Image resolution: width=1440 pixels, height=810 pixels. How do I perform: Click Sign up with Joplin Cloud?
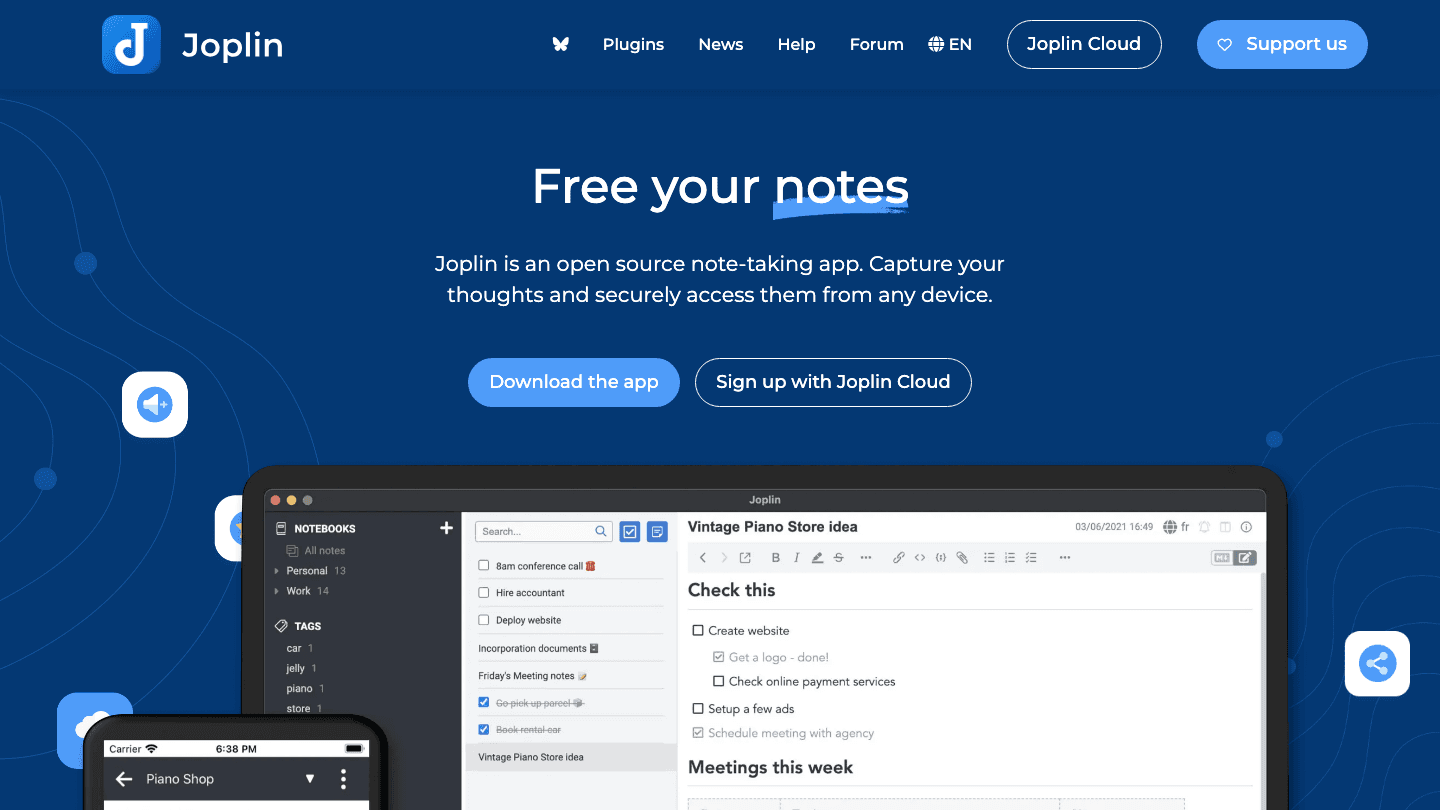[833, 382]
